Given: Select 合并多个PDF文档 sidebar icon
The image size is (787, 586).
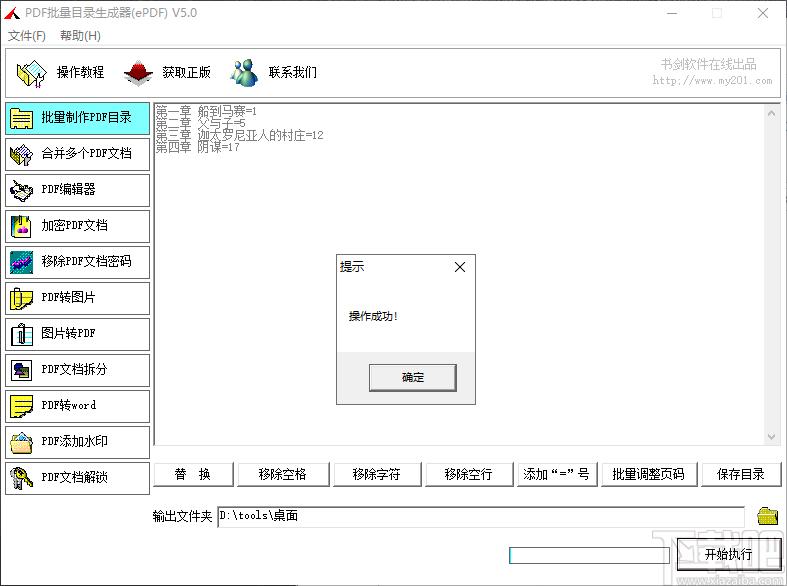Looking at the screenshot, I should [21, 154].
